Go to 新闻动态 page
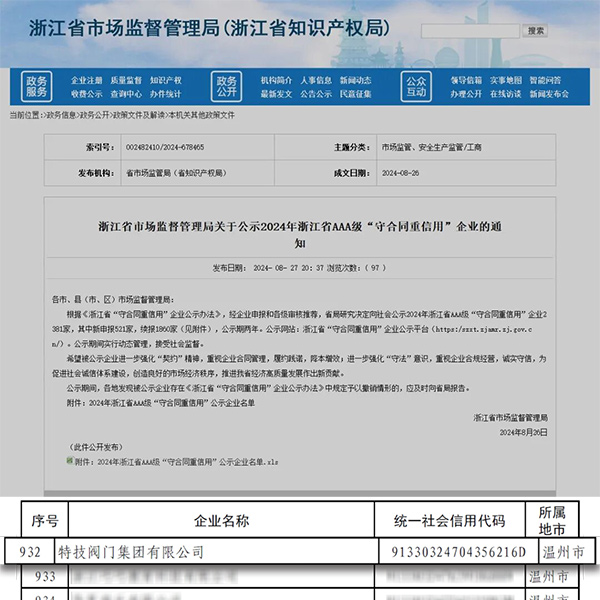The height and width of the screenshot is (600, 600). coord(355,80)
